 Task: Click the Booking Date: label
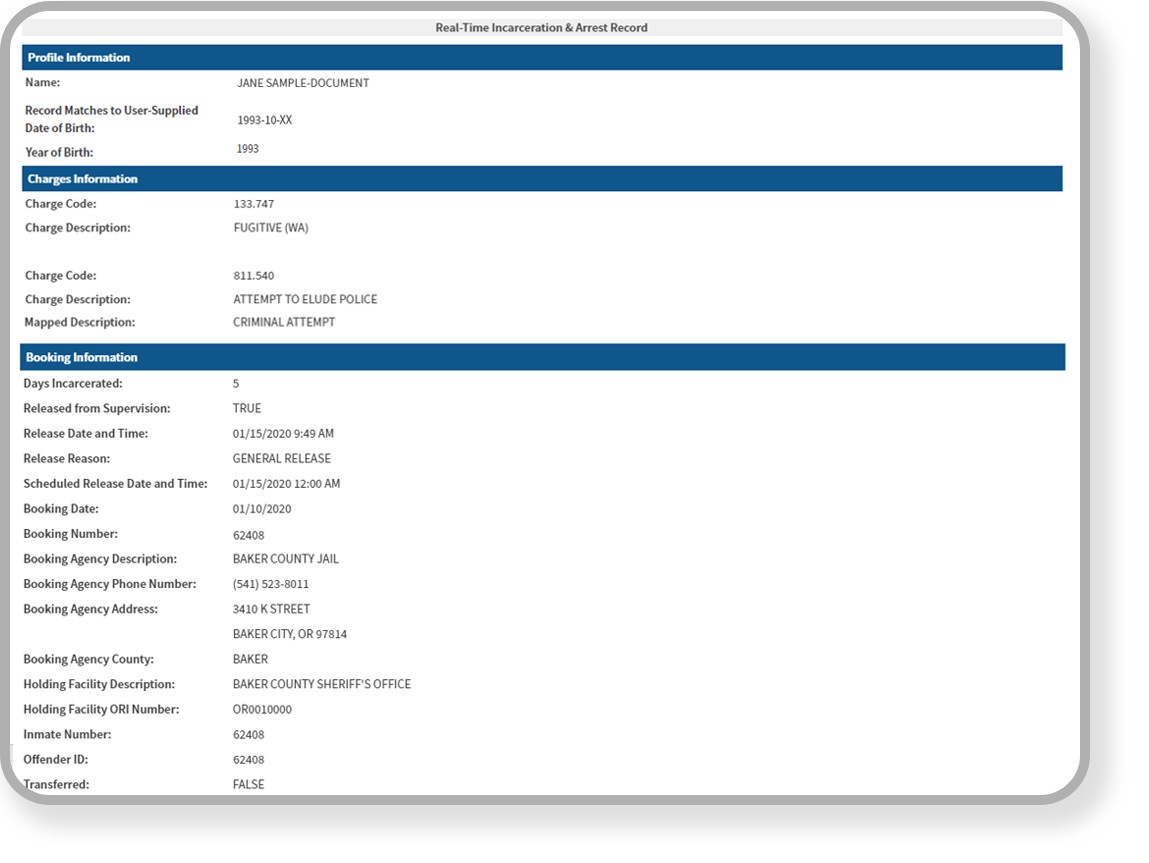point(61,509)
